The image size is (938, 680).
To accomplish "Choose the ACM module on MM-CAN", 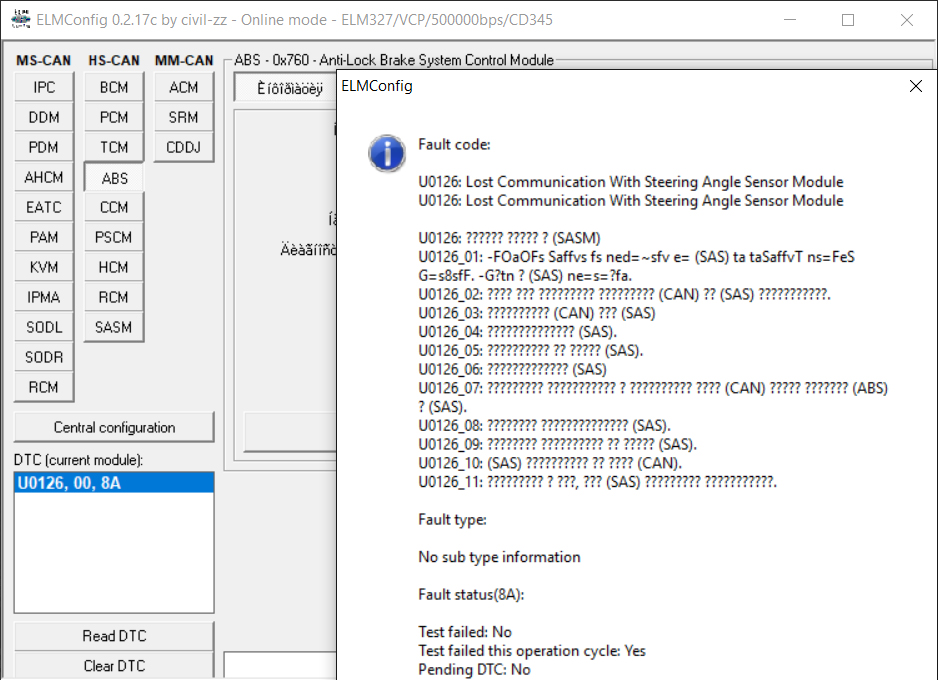I will point(183,88).
